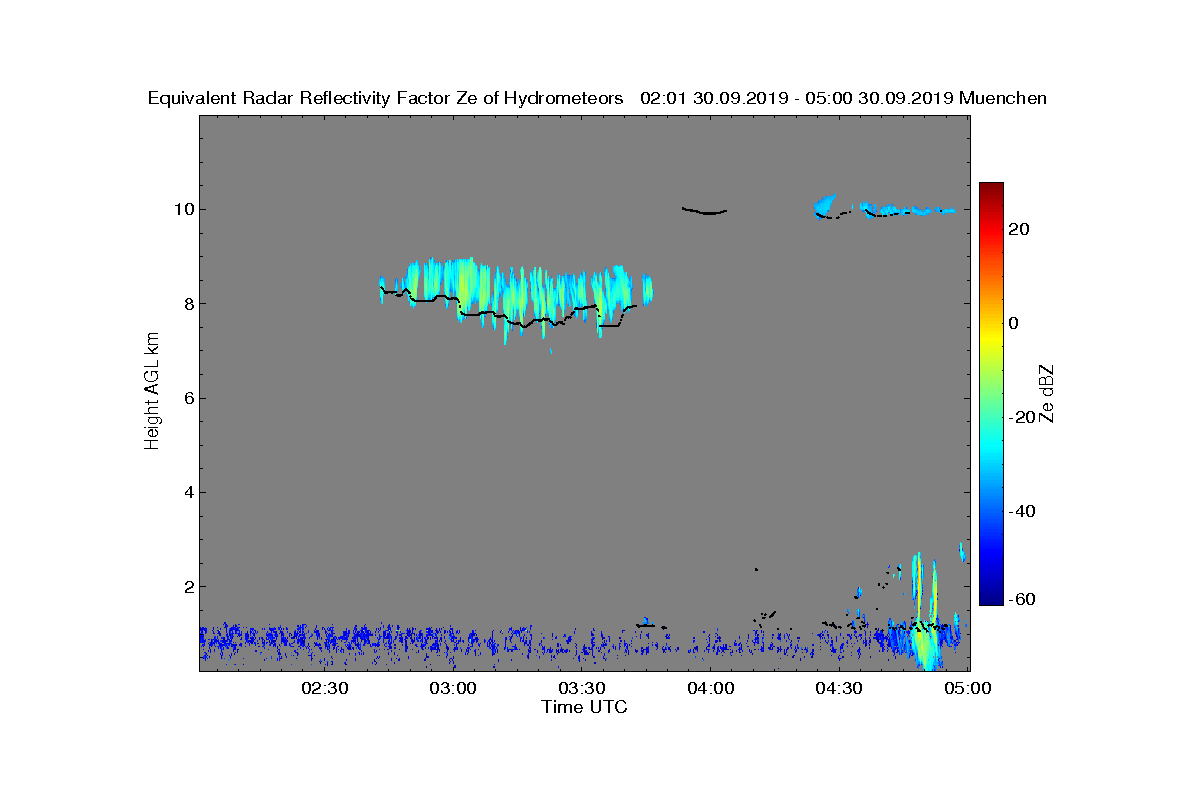The width and height of the screenshot is (1200, 800).
Task: Click the height axis label 8
Action: pyautogui.click(x=187, y=303)
